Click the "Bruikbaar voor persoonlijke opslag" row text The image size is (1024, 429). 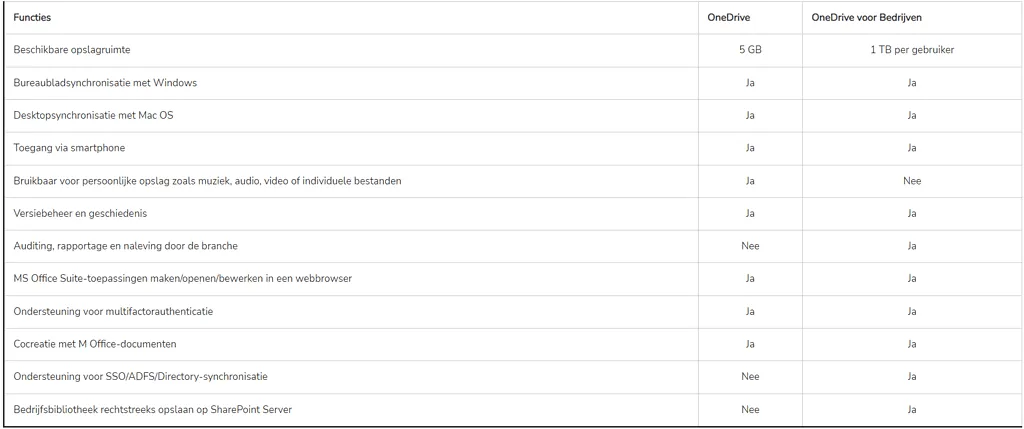tap(209, 181)
